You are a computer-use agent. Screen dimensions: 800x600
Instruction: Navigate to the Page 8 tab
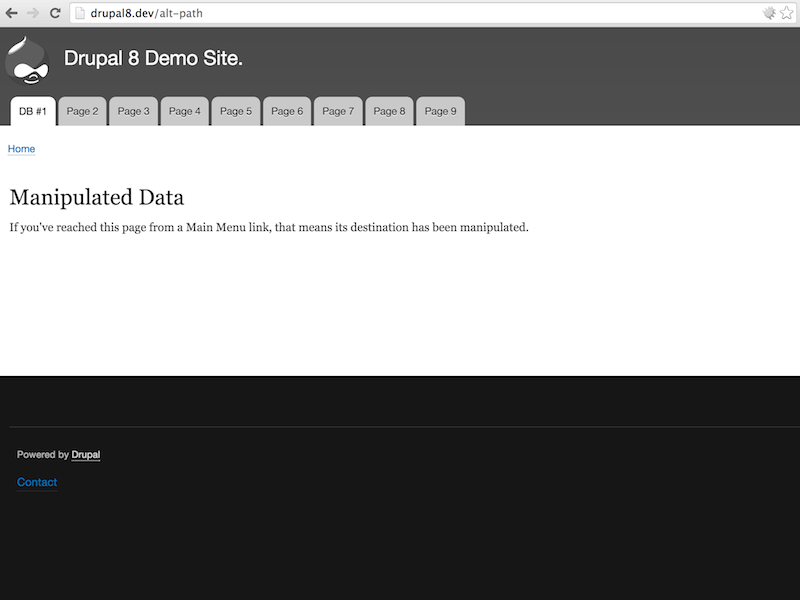[389, 111]
